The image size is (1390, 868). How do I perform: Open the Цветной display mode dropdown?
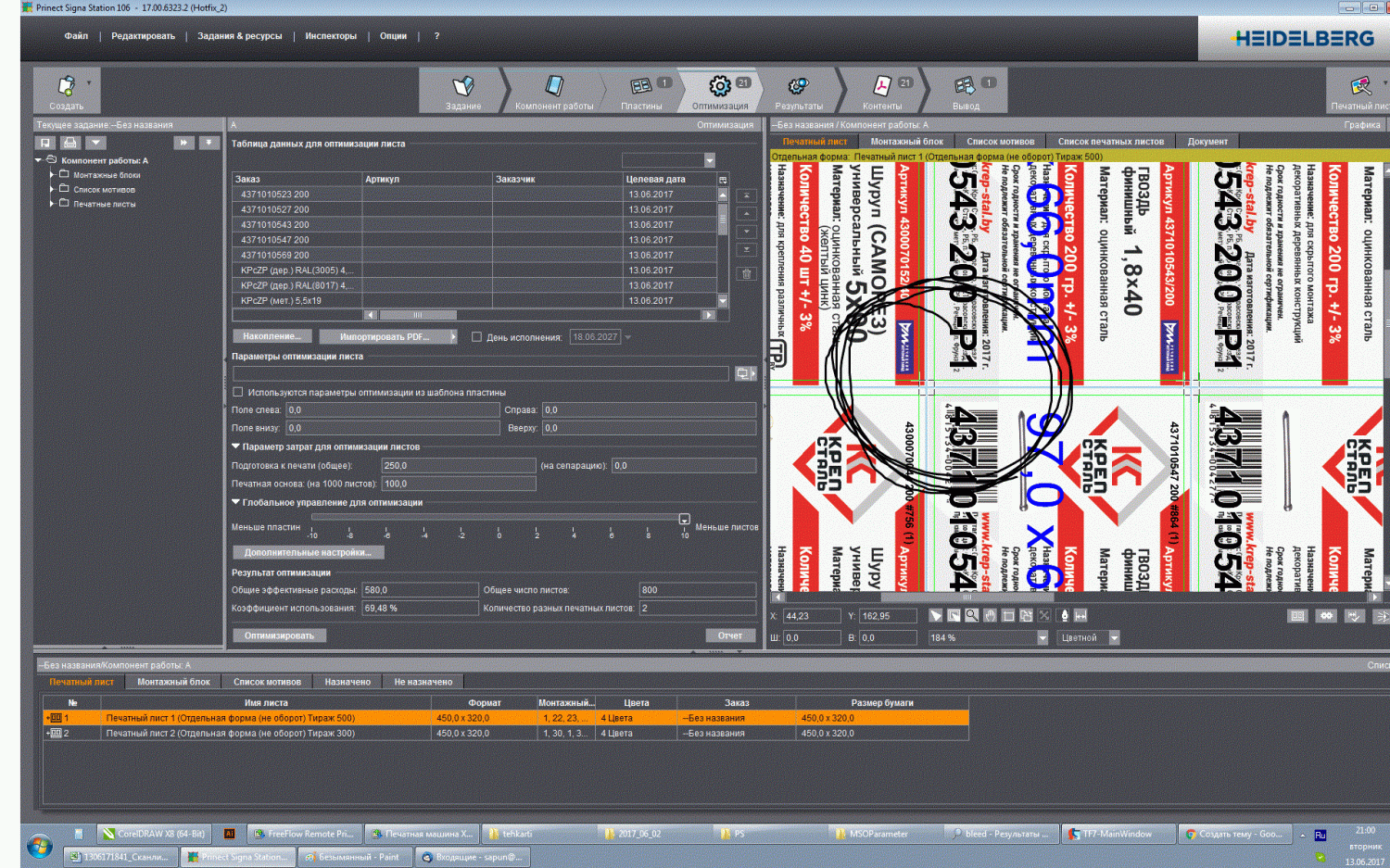(1114, 637)
